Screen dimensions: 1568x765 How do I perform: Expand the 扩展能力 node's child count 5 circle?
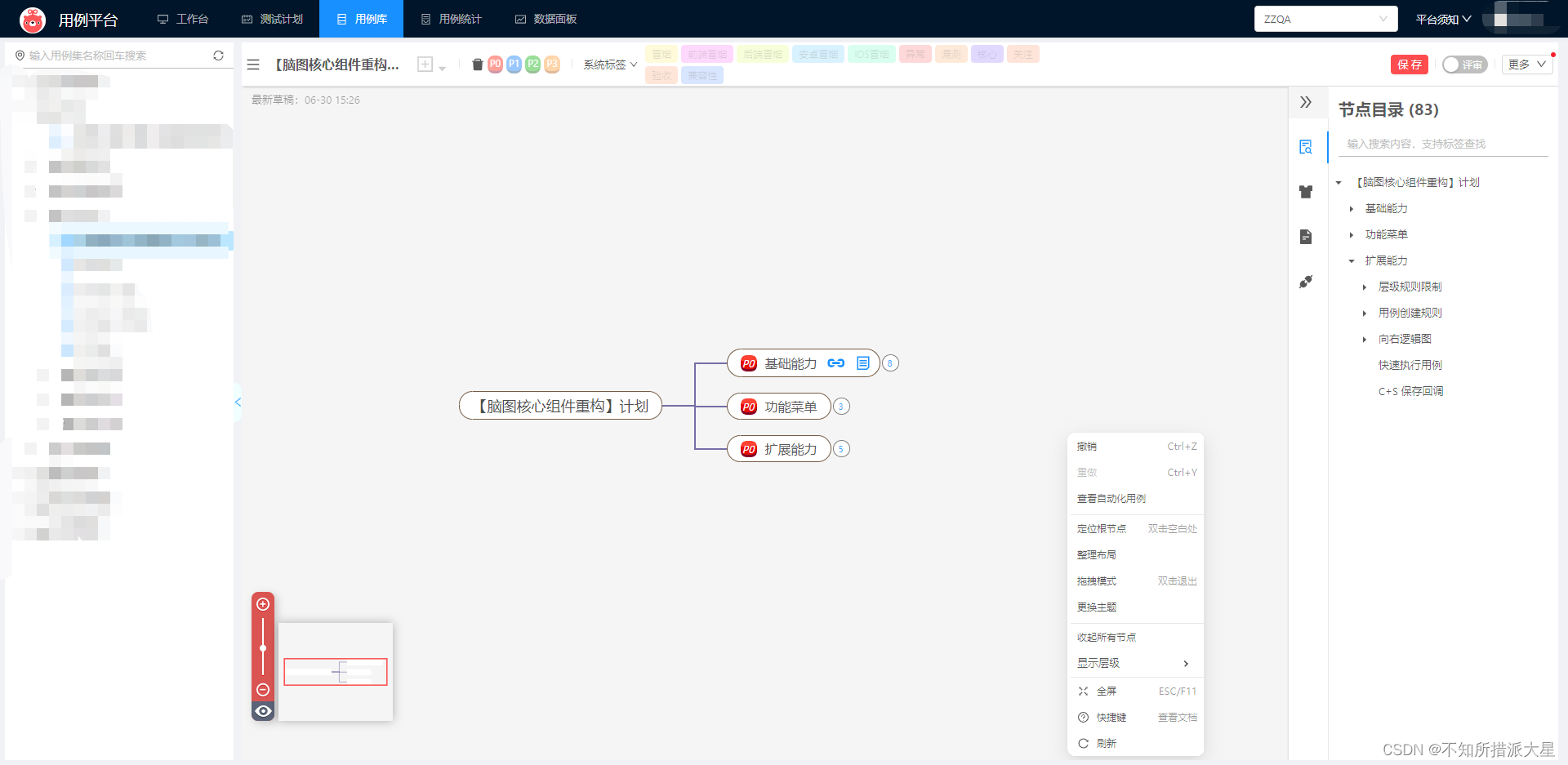coord(841,449)
